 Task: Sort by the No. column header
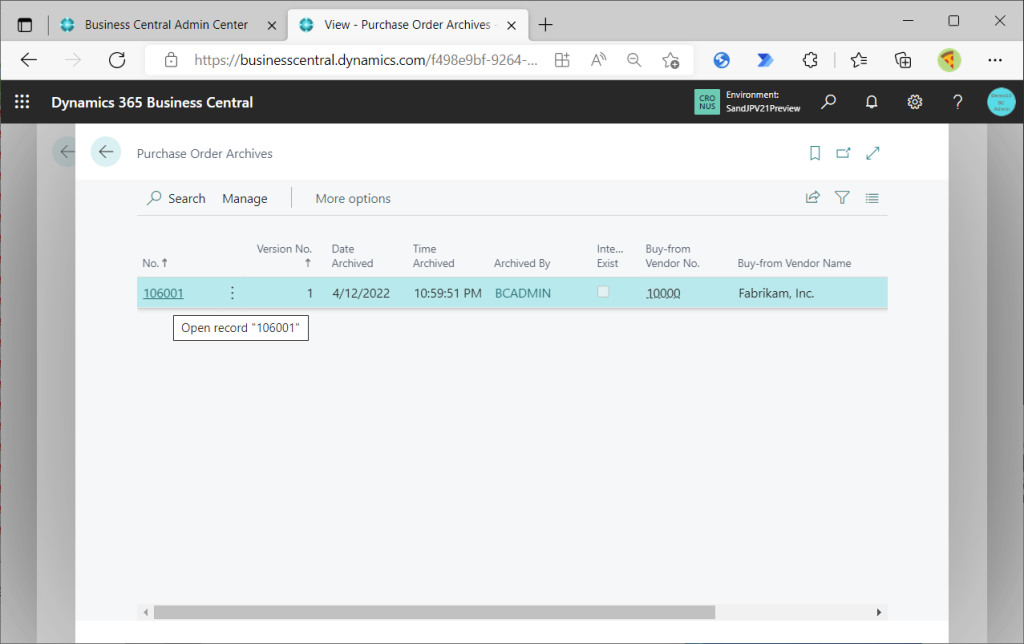(x=155, y=263)
